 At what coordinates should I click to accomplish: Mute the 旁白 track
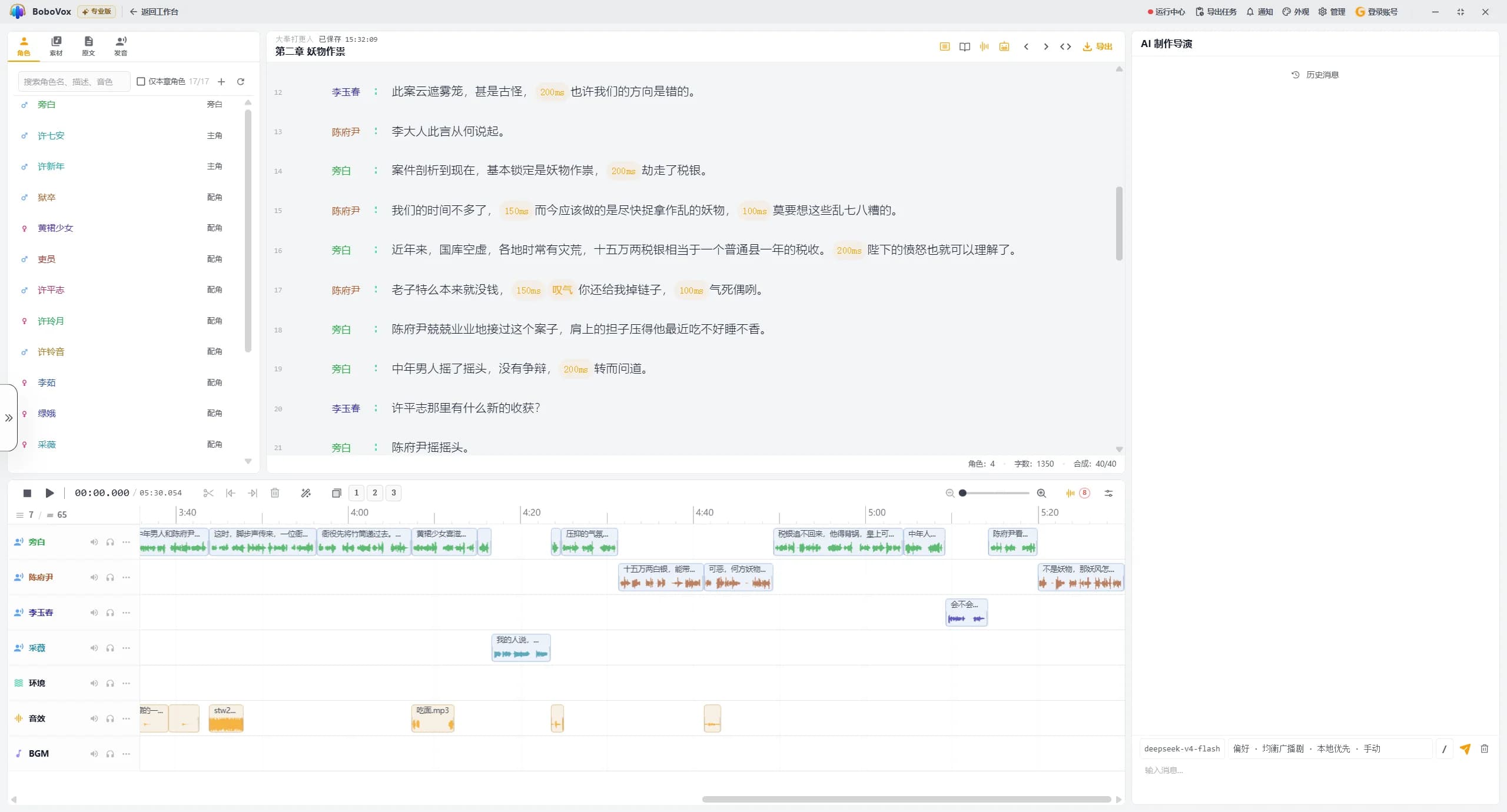(x=94, y=542)
